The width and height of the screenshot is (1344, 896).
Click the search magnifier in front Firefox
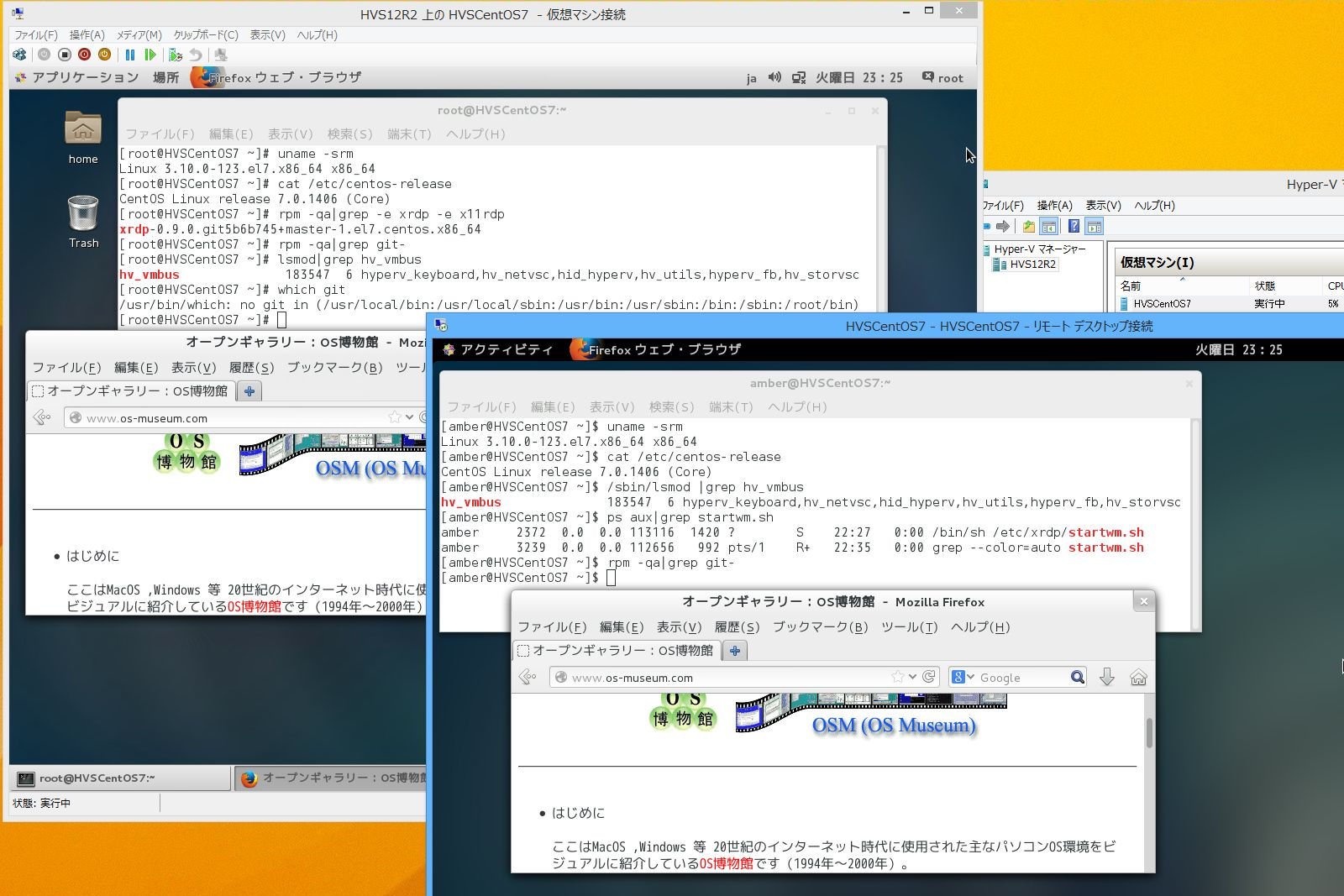pos(1078,677)
